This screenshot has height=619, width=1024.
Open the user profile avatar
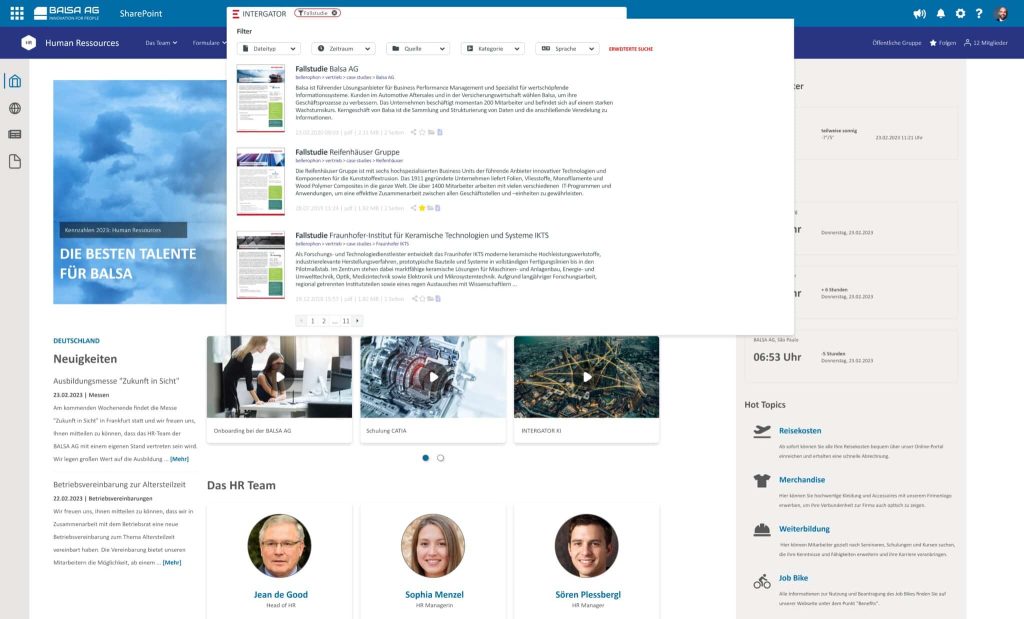click(x=1002, y=13)
